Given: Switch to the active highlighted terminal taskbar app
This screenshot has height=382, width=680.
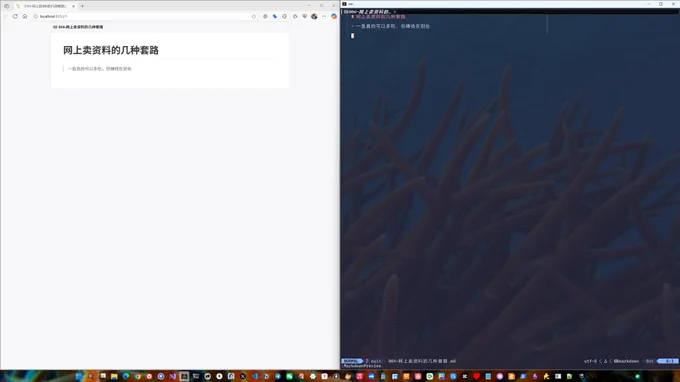Looking at the screenshot, I should pyautogui.click(x=184, y=376).
